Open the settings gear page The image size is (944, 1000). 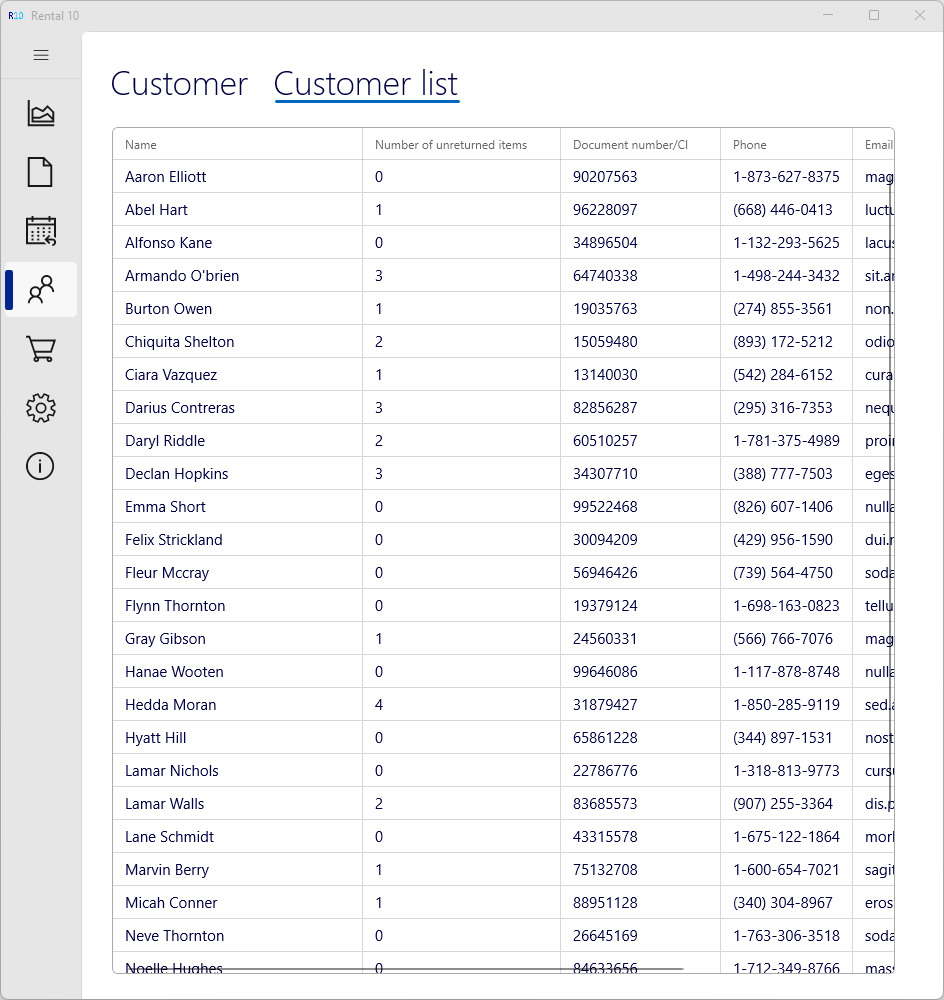click(x=41, y=407)
